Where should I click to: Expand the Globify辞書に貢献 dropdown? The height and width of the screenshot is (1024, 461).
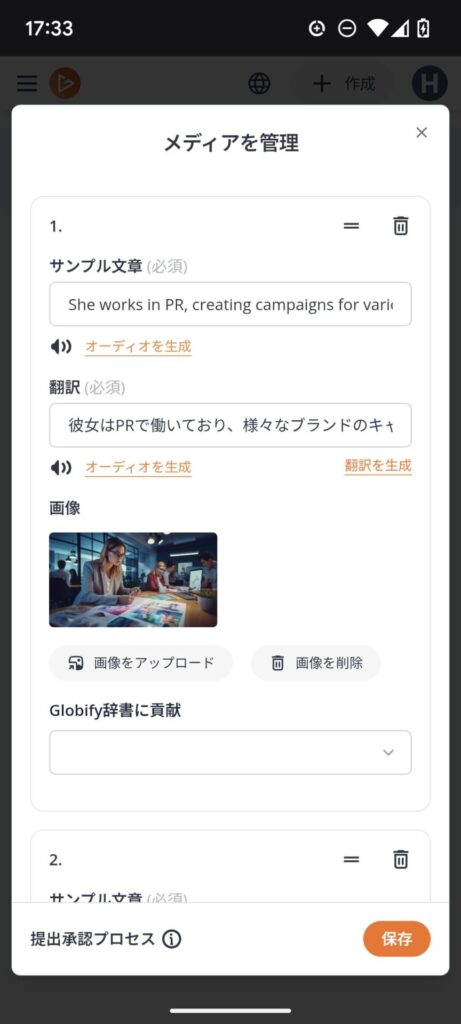pos(230,752)
